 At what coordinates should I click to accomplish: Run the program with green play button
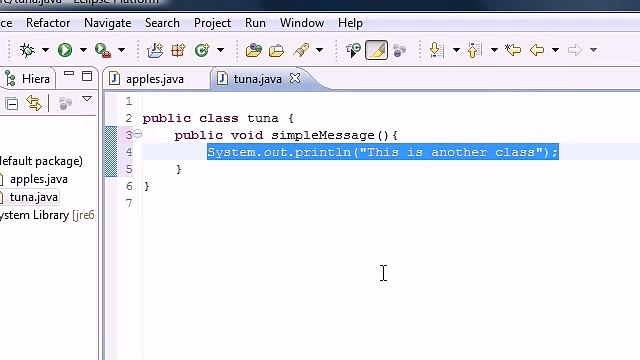click(x=65, y=50)
